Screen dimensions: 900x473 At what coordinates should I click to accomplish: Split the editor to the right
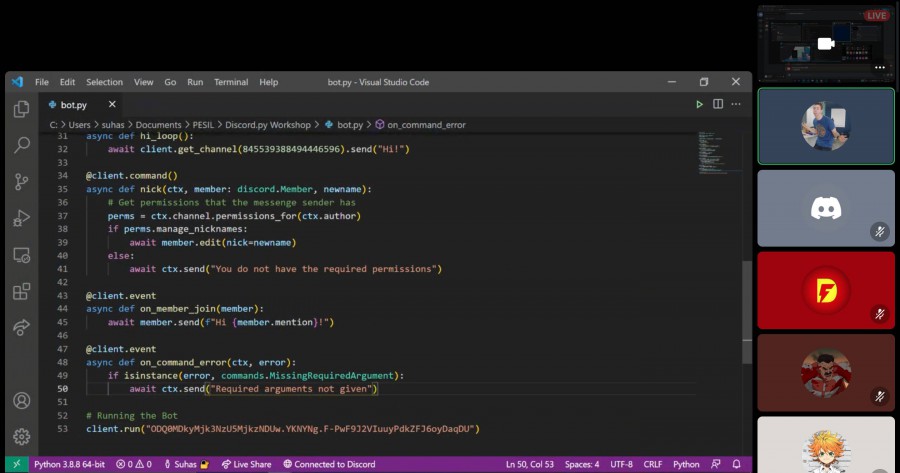pyautogui.click(x=717, y=104)
